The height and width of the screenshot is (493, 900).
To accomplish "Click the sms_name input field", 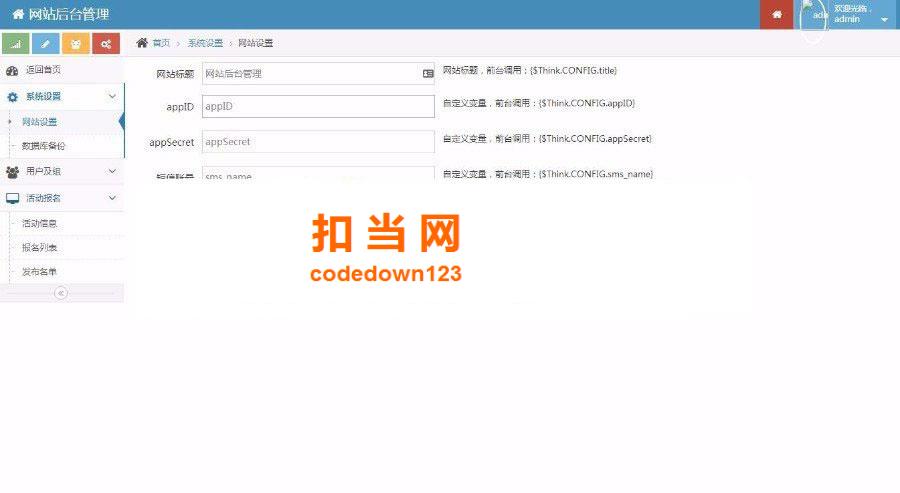I will pyautogui.click(x=318, y=174).
